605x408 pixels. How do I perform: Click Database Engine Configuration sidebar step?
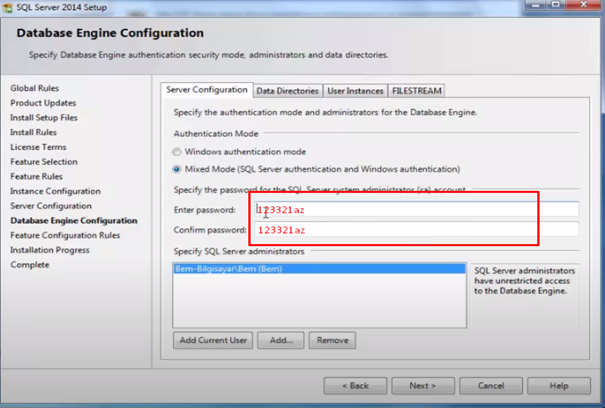[x=74, y=220]
